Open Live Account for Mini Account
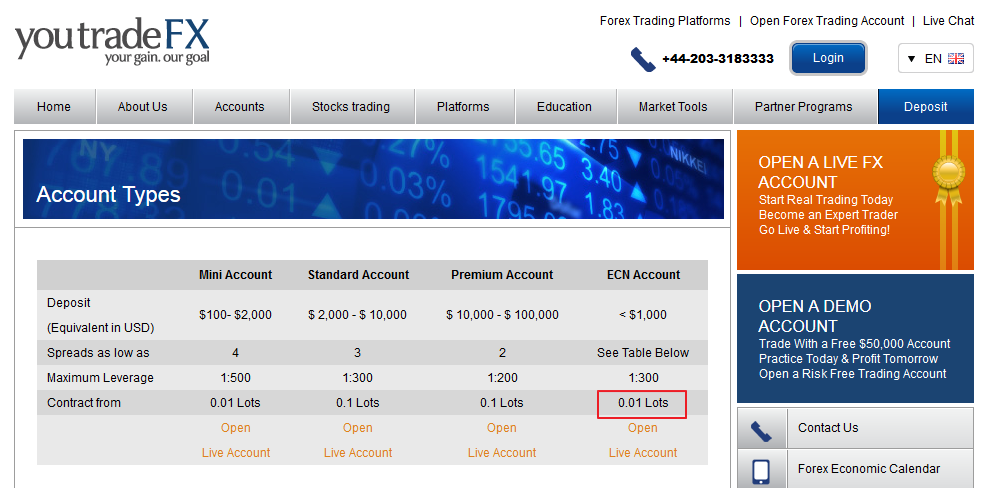The width and height of the screenshot is (997, 488). [x=236, y=440]
